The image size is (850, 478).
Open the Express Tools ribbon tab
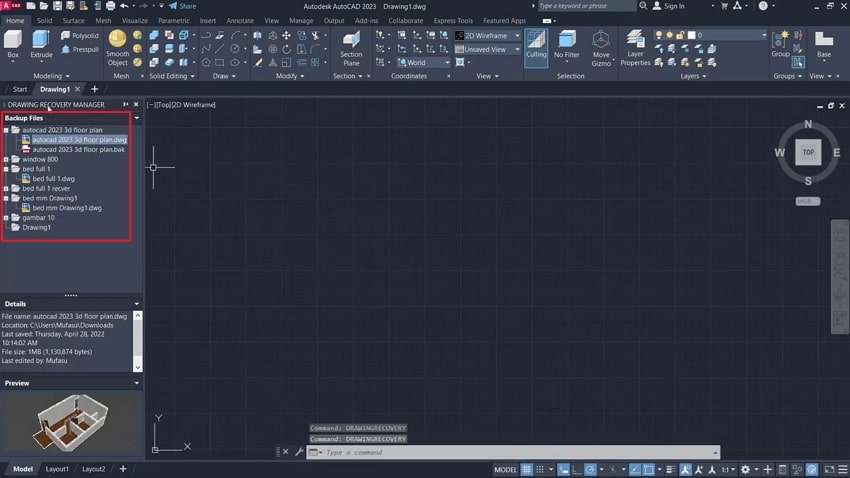[x=453, y=21]
